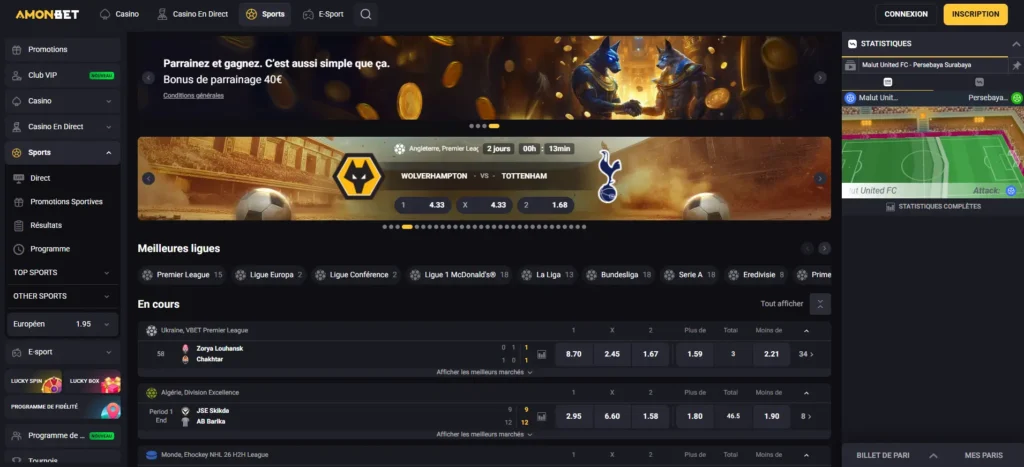Go to next promo banner slide
This screenshot has width=1024, height=467.
(820, 78)
